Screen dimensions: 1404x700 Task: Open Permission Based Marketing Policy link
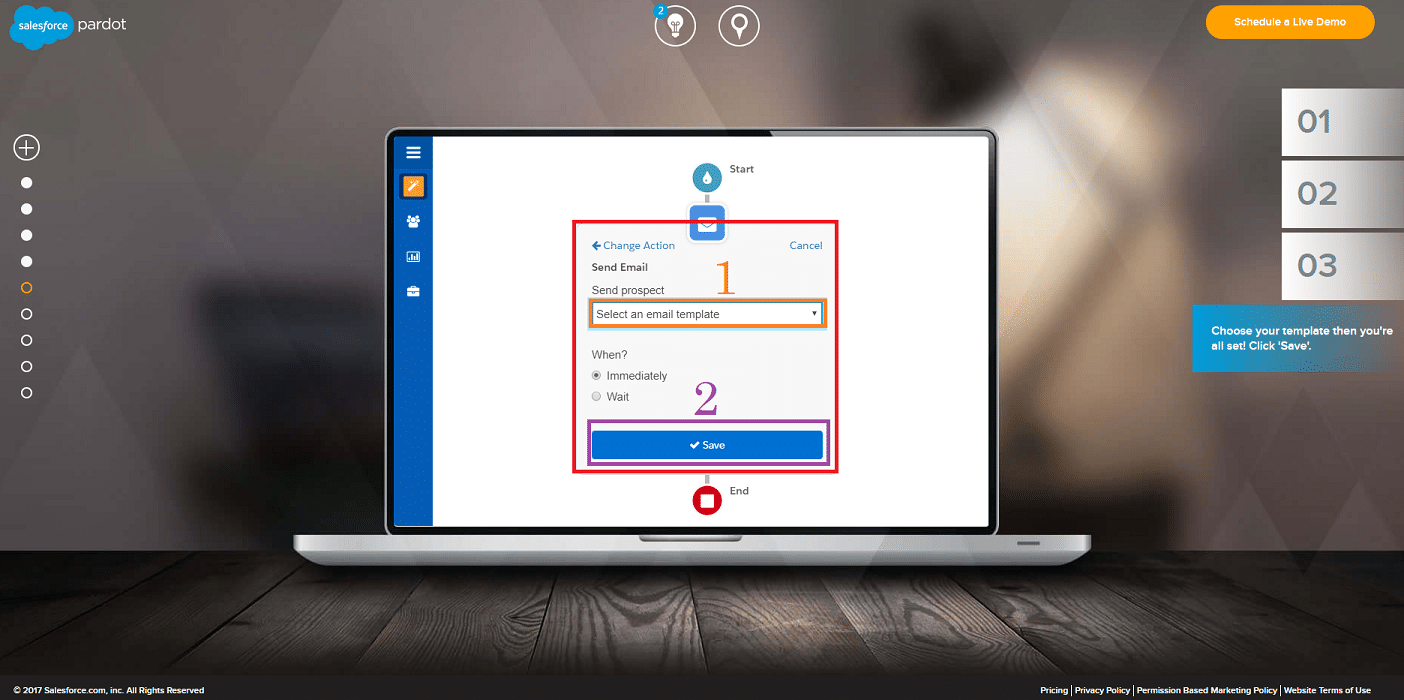[1207, 690]
